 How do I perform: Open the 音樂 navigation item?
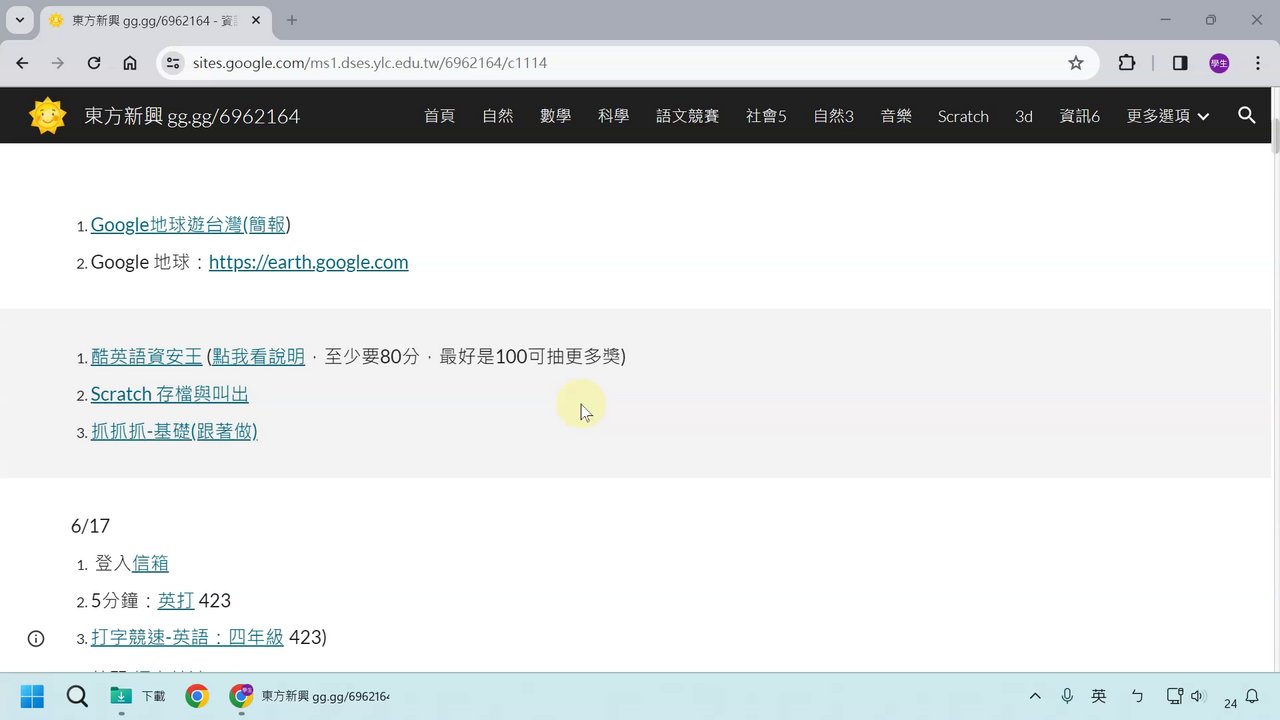coord(896,116)
